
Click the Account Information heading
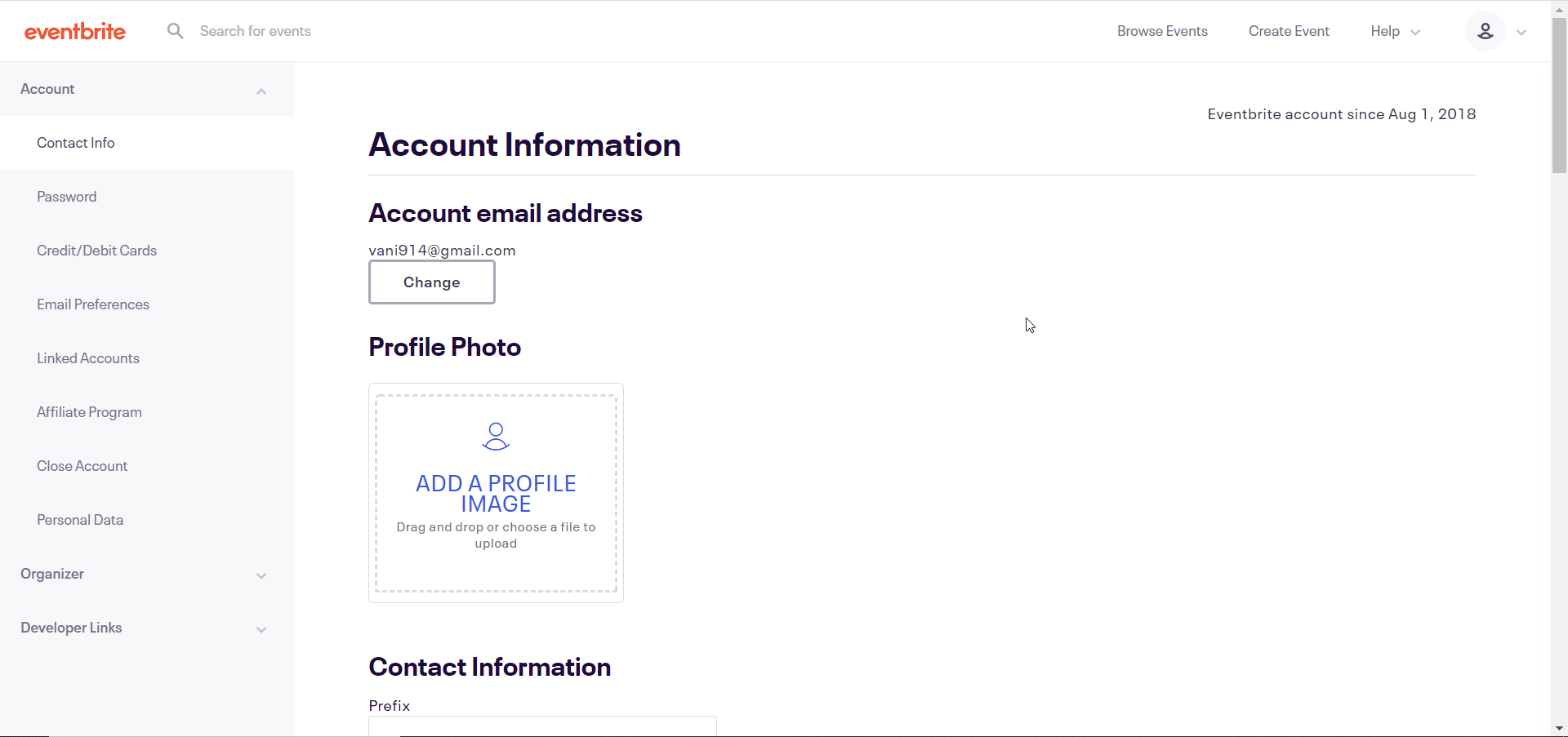524,145
